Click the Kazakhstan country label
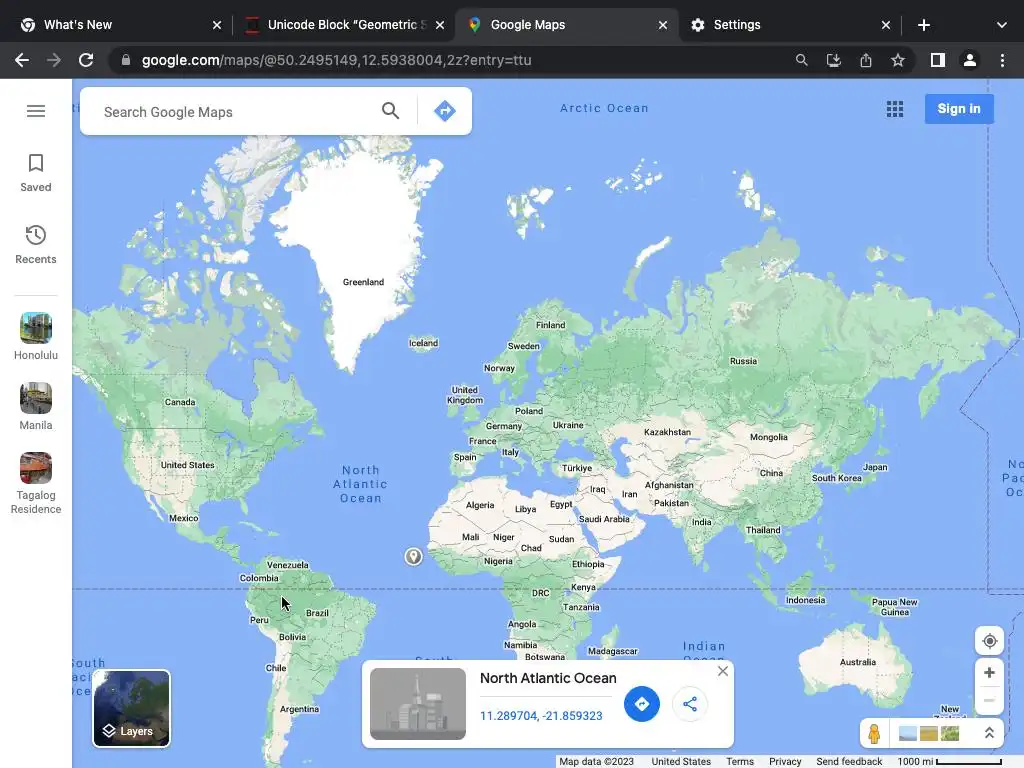This screenshot has width=1024, height=768. click(667, 432)
